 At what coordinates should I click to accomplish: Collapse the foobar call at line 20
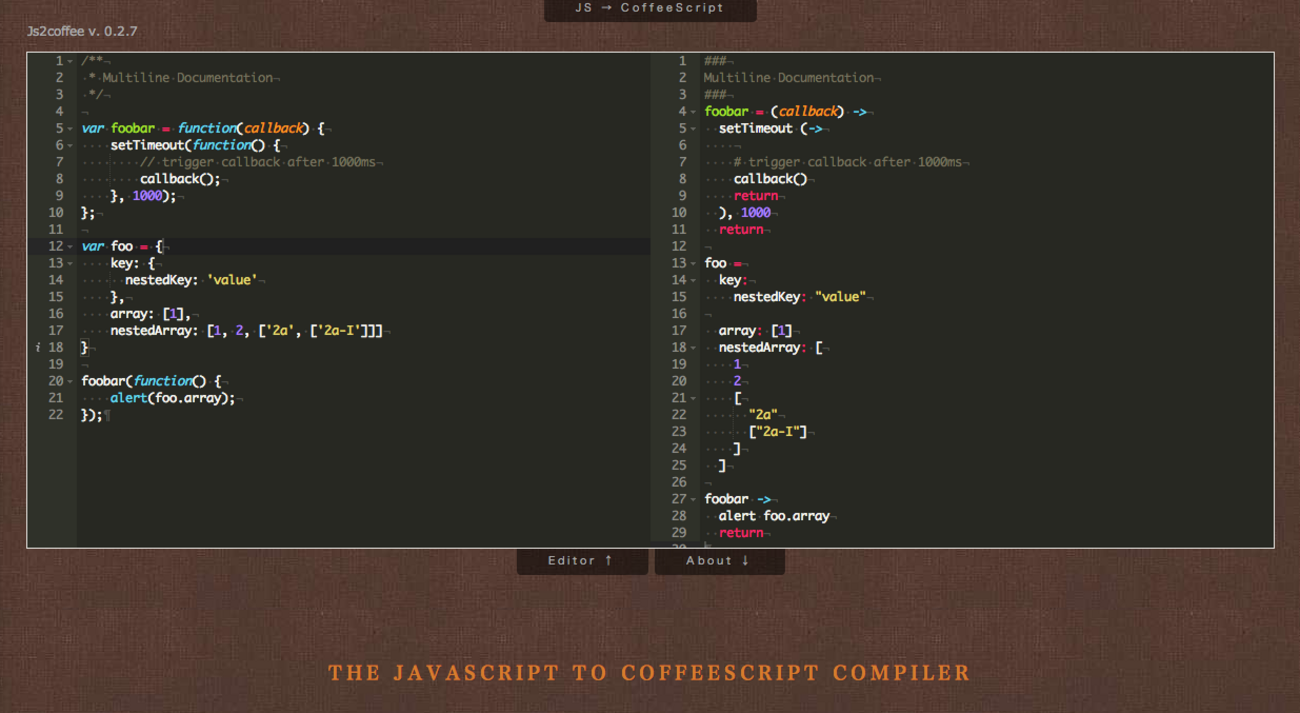[67, 380]
